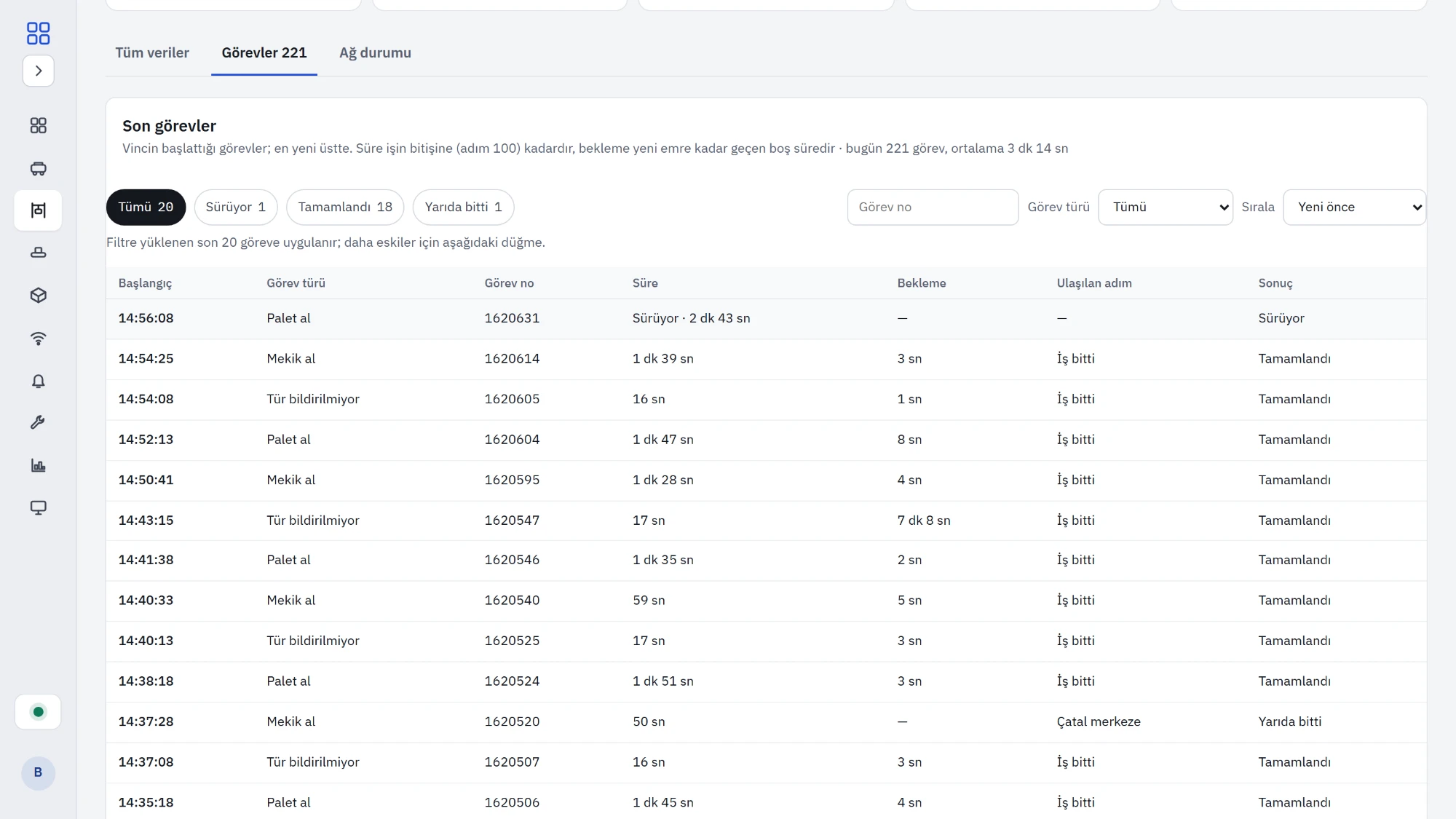Open the dashboard grid icon in sidebar
This screenshot has width=1456, height=819.
pos(39,126)
